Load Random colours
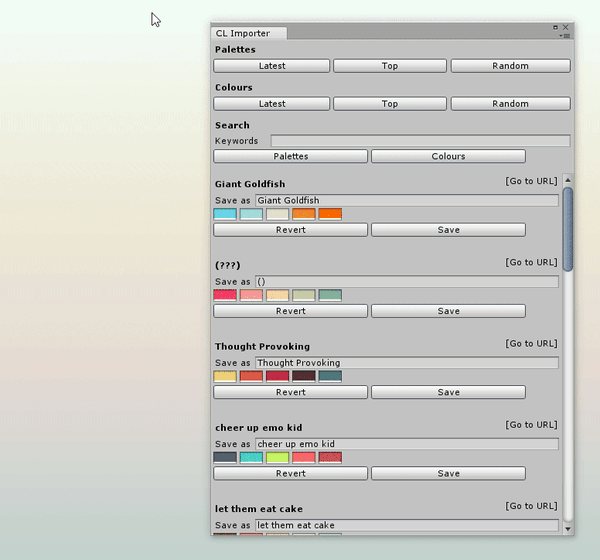The height and width of the screenshot is (560, 600). point(510,104)
